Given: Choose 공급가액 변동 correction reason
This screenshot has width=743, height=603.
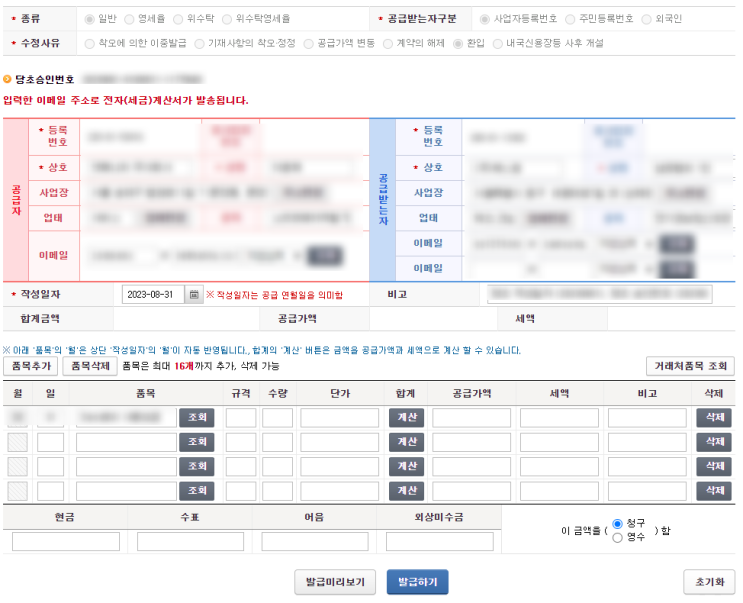Looking at the screenshot, I should click(308, 44).
